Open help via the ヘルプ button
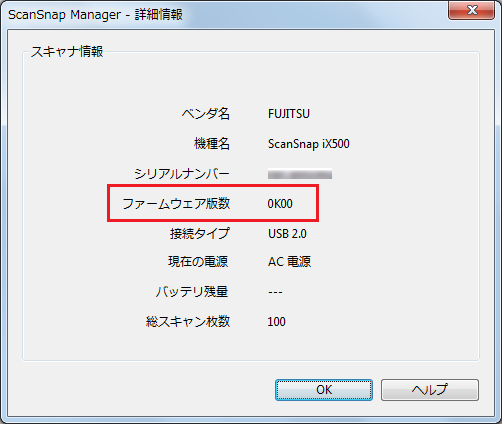The height and width of the screenshot is (424, 502). coord(430,390)
